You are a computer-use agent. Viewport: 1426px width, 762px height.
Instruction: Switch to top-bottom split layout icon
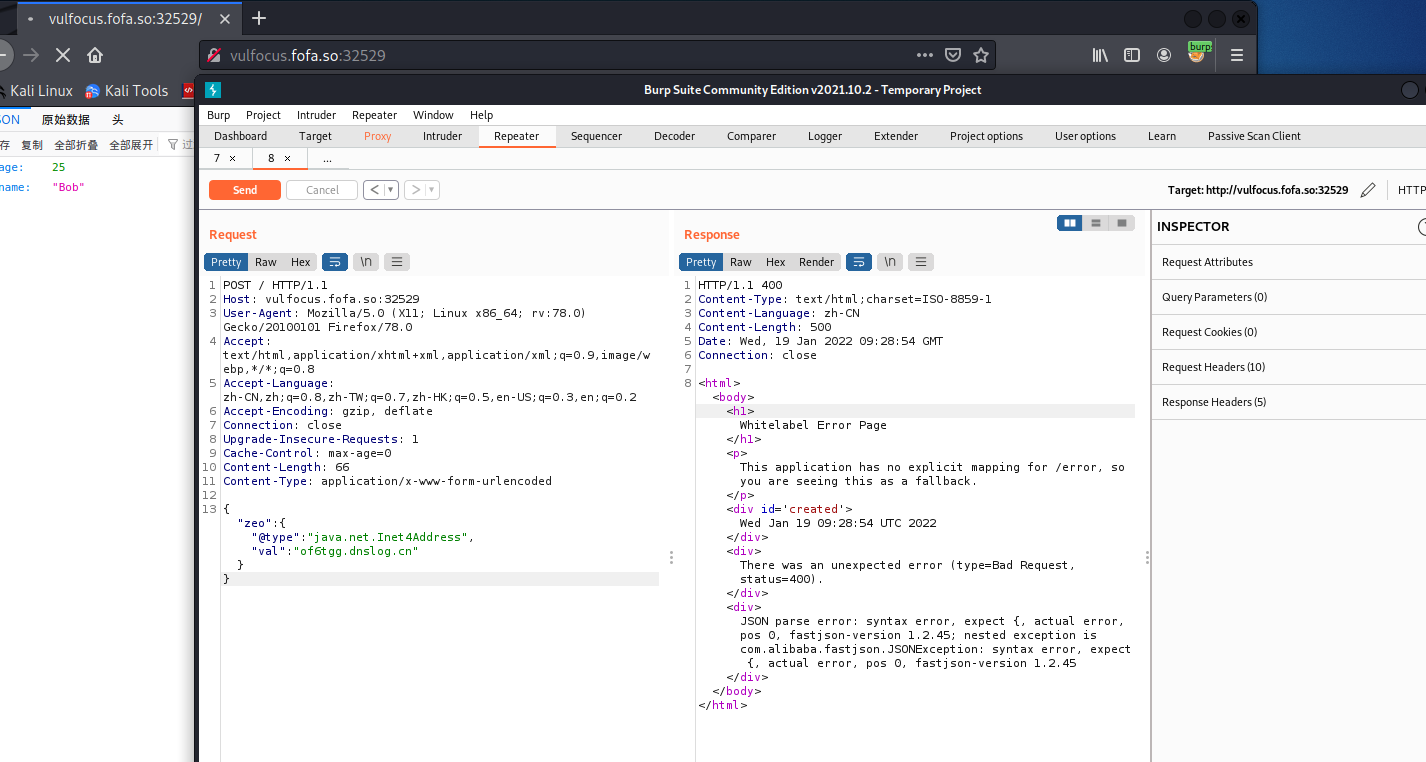[1096, 223]
